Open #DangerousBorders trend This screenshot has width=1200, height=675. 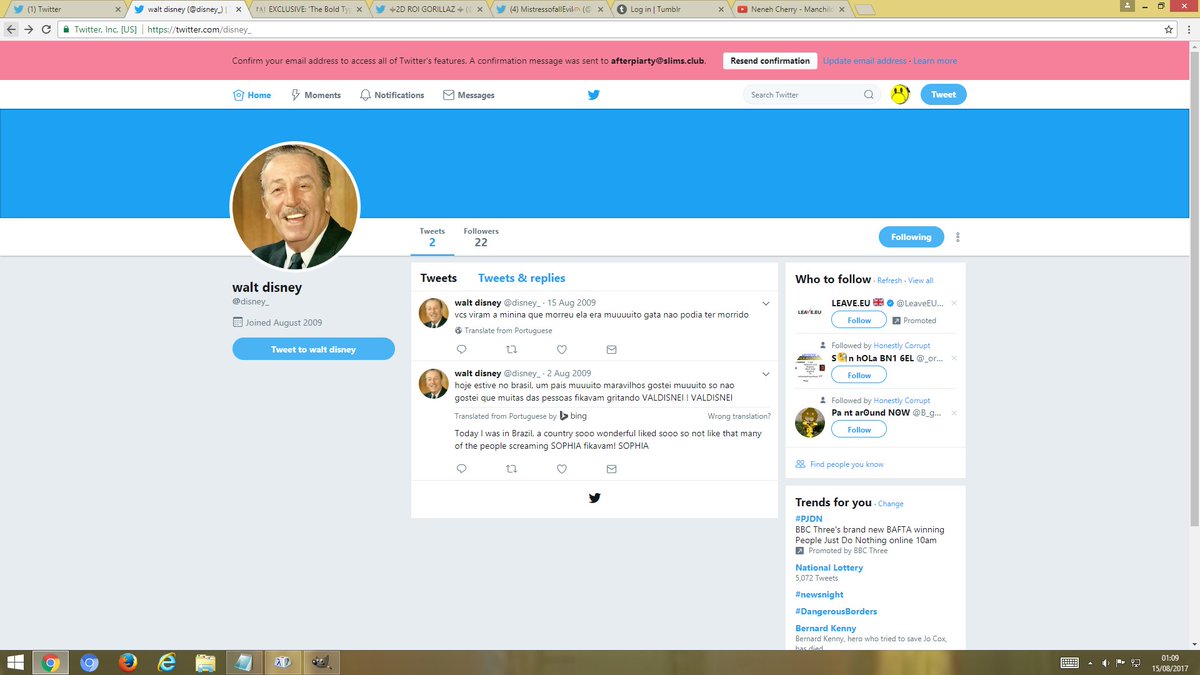pyautogui.click(x=836, y=611)
